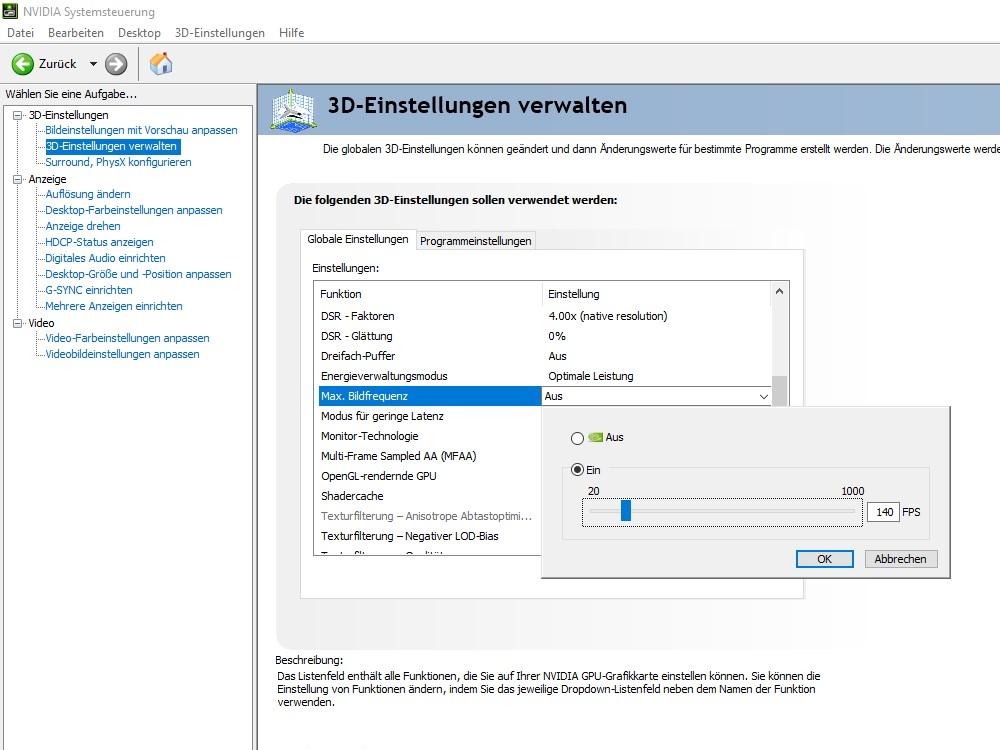This screenshot has height=750, width=1000.
Task: Click the FPS value input field
Action: point(883,512)
